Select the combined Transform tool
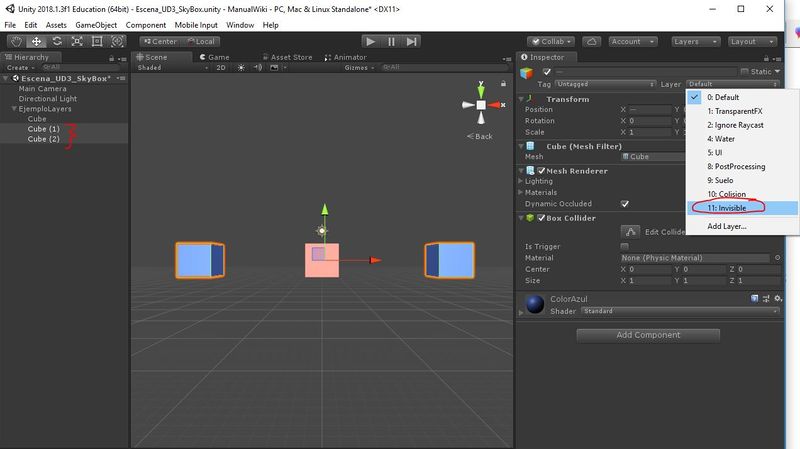 pyautogui.click(x=117, y=41)
